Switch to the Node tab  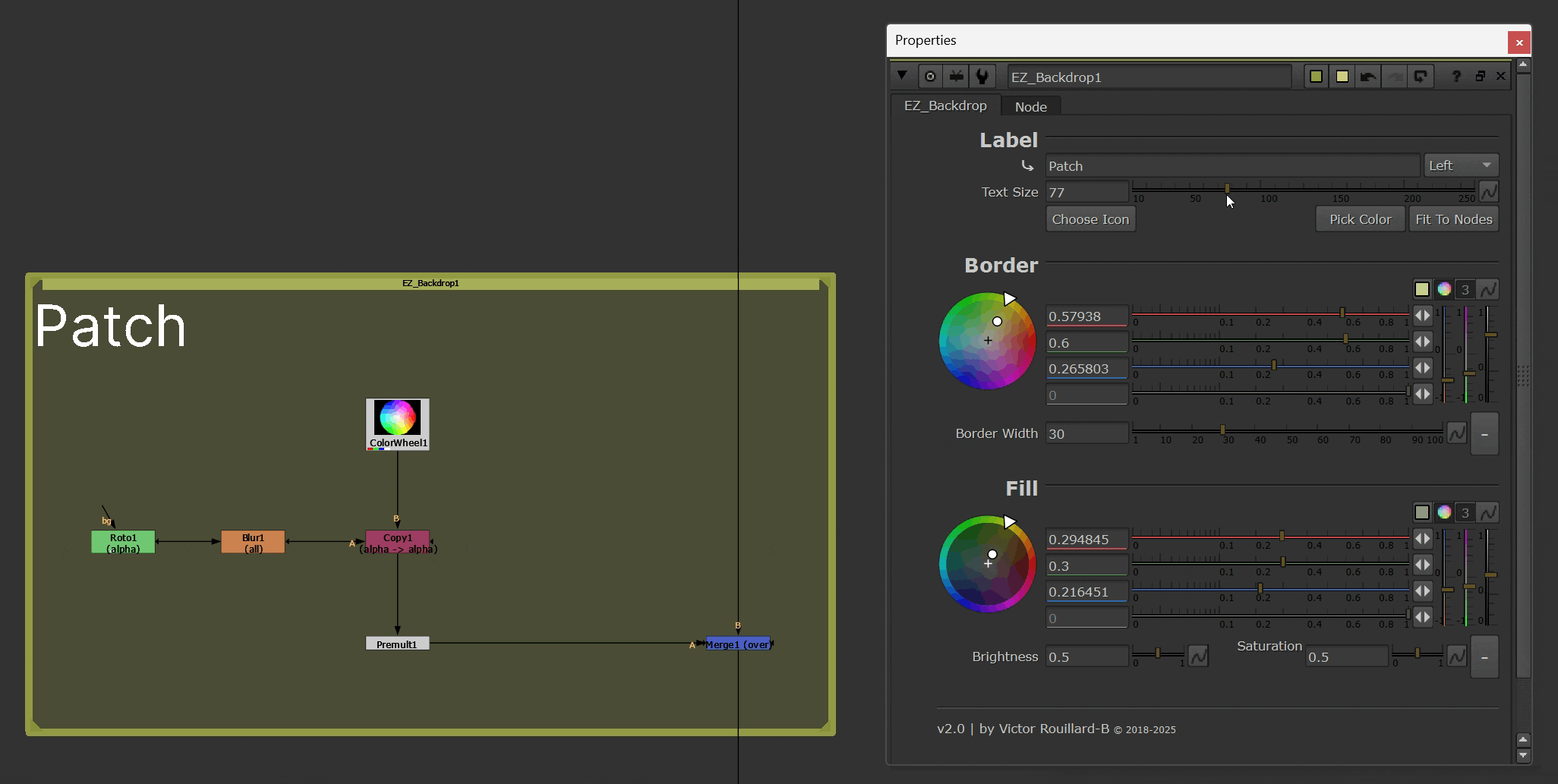pos(1030,107)
